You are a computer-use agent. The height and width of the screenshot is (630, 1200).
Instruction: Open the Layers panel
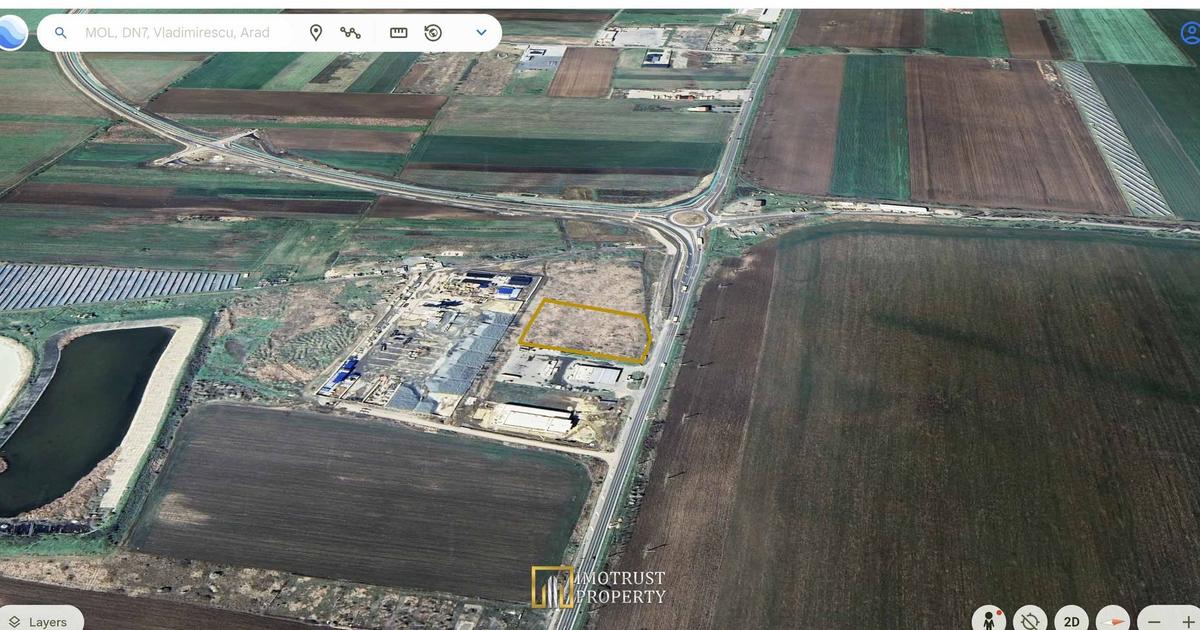[x=38, y=621]
